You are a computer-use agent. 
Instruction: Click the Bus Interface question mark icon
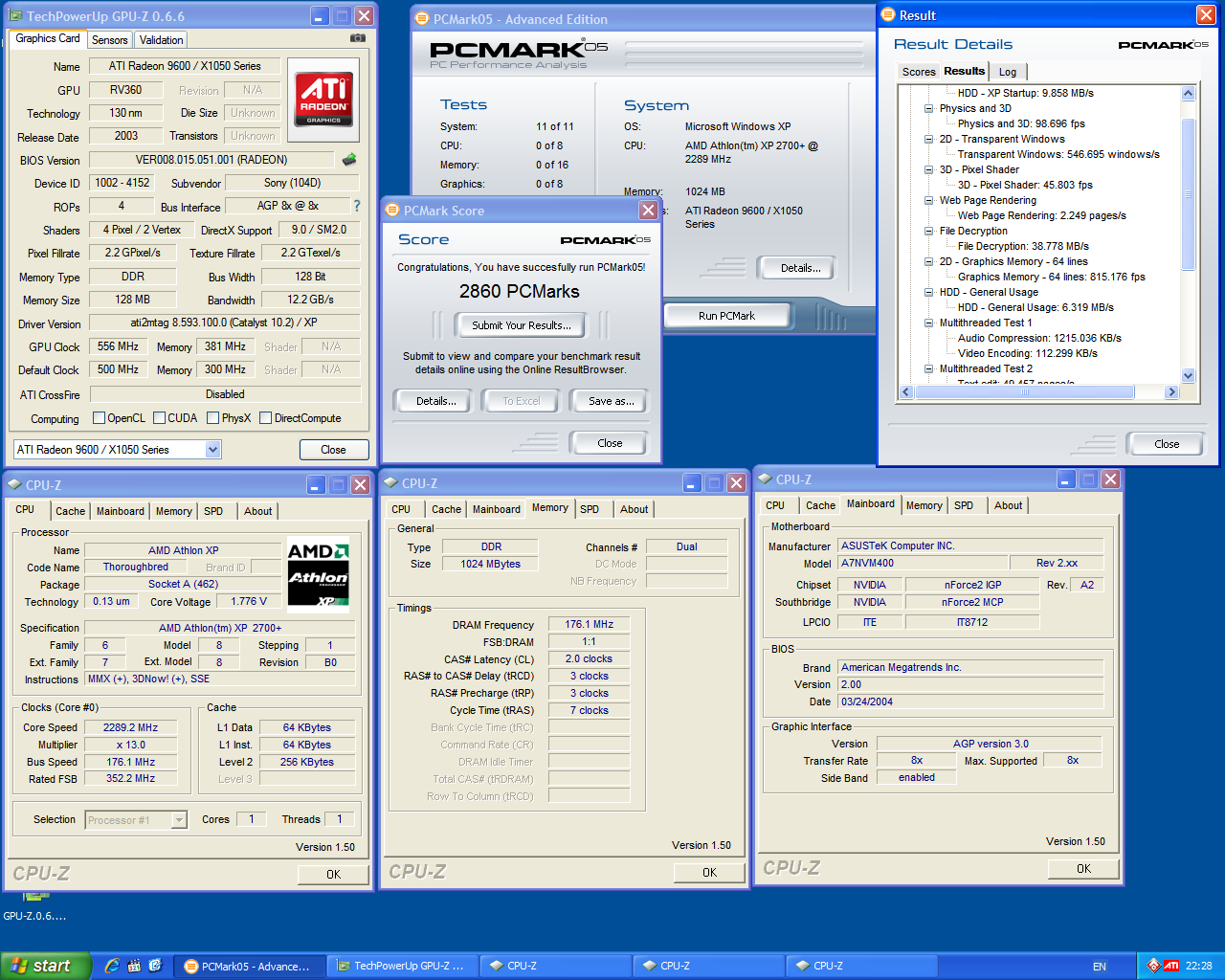pos(357,206)
